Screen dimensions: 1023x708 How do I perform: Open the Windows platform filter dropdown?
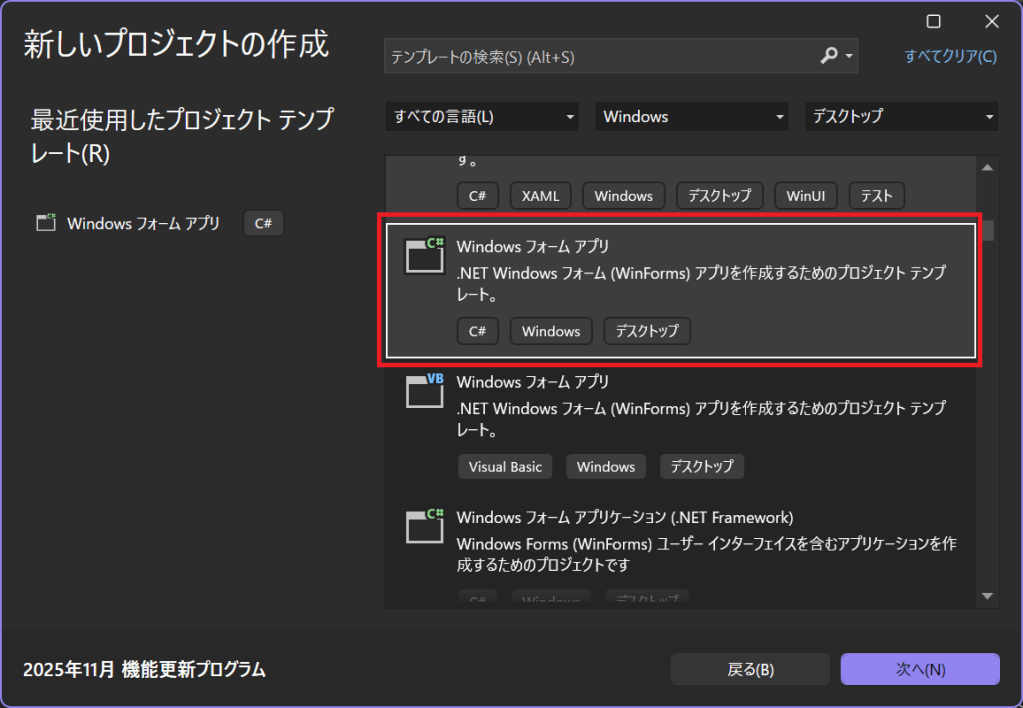point(692,117)
